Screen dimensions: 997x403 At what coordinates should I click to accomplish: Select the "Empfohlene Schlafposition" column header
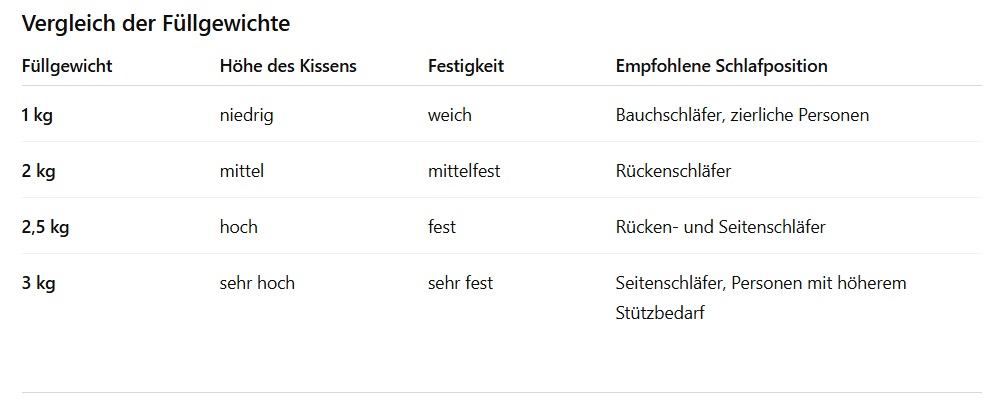(721, 66)
